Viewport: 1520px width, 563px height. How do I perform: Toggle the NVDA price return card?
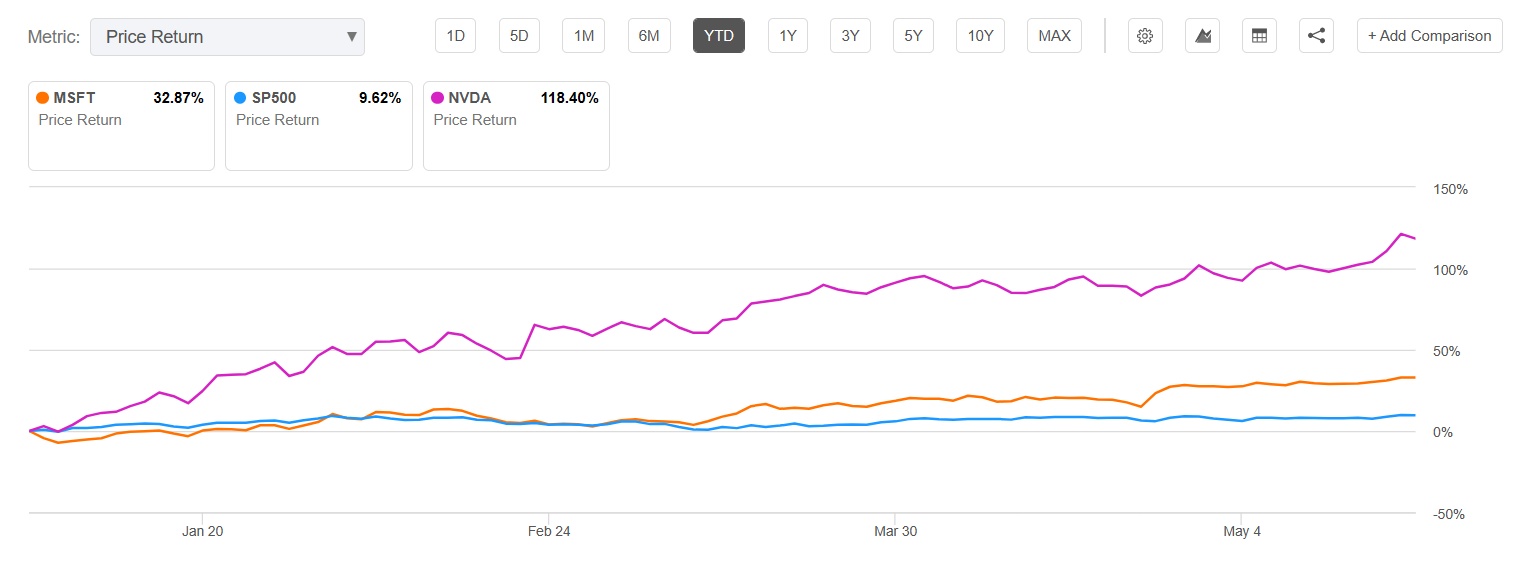tap(516, 126)
